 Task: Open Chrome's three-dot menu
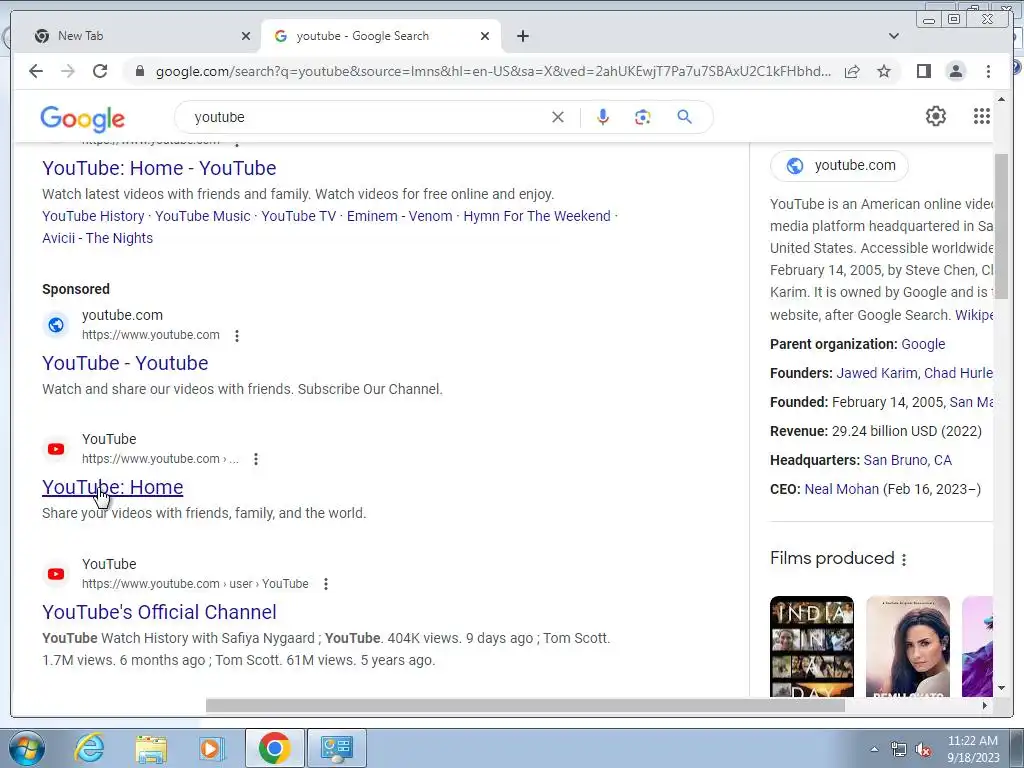click(988, 71)
